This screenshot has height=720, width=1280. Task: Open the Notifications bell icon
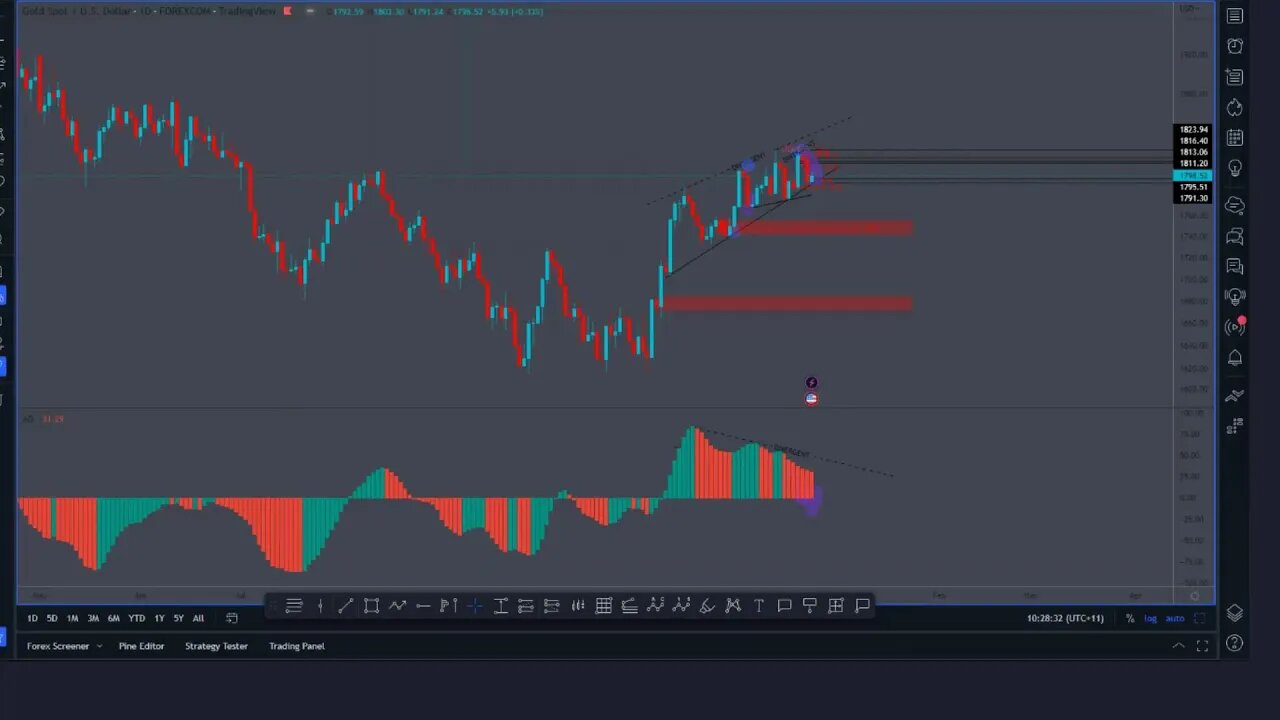coord(1235,358)
